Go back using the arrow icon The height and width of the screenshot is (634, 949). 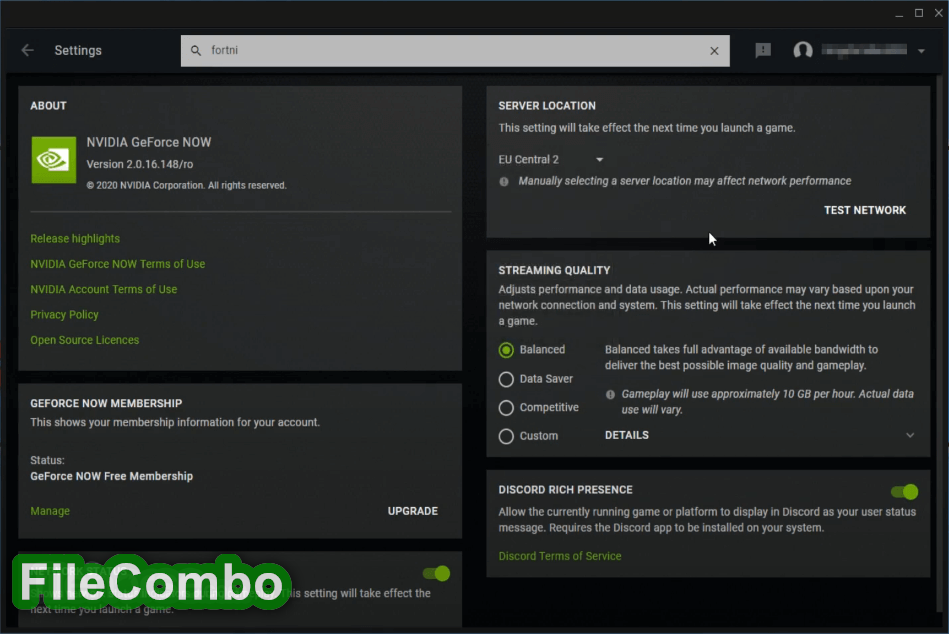28,50
